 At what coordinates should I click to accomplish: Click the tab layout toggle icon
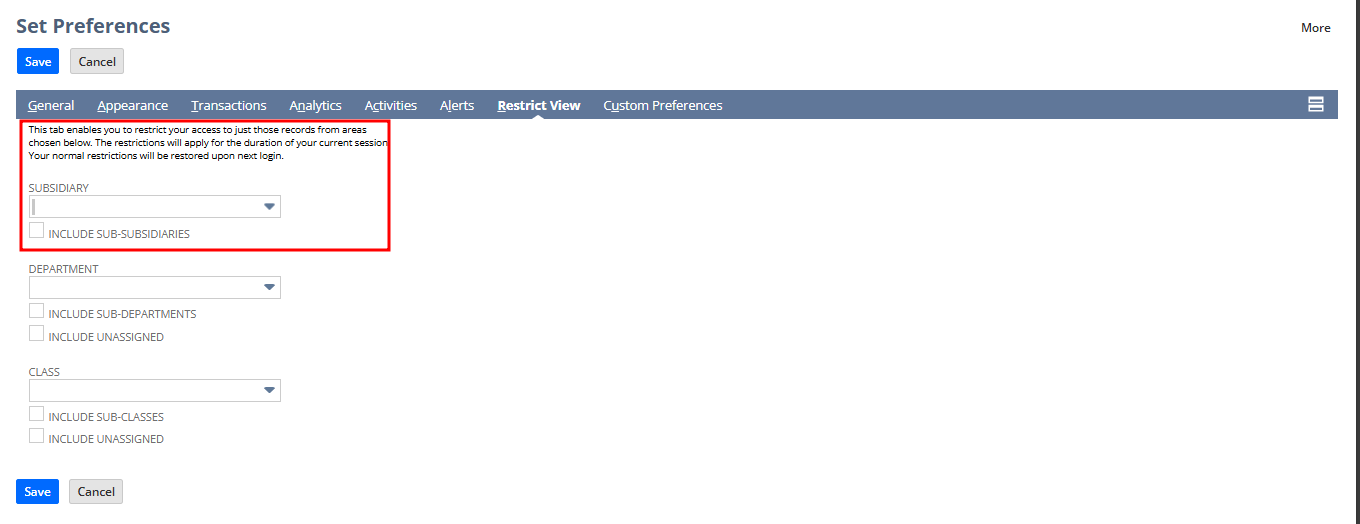1316,105
